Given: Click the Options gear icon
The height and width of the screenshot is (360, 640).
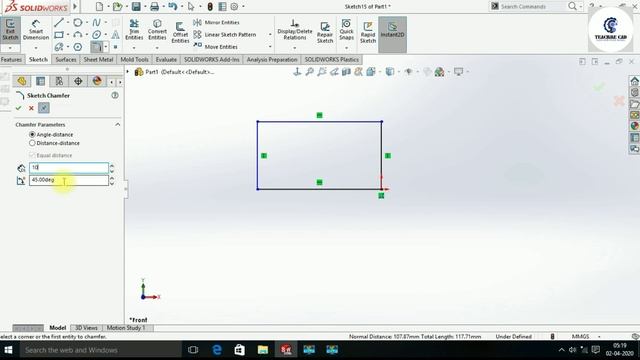Looking at the screenshot, I should (234, 7).
